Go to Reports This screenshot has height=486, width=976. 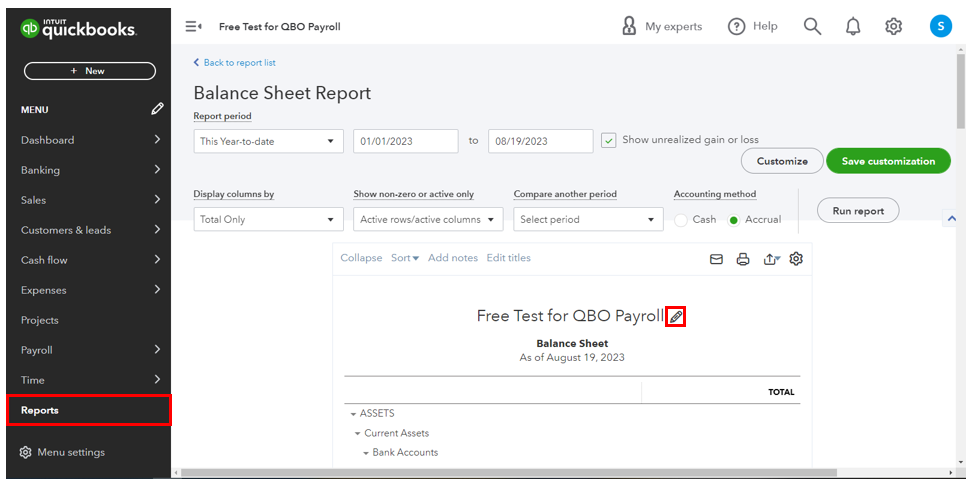88,410
